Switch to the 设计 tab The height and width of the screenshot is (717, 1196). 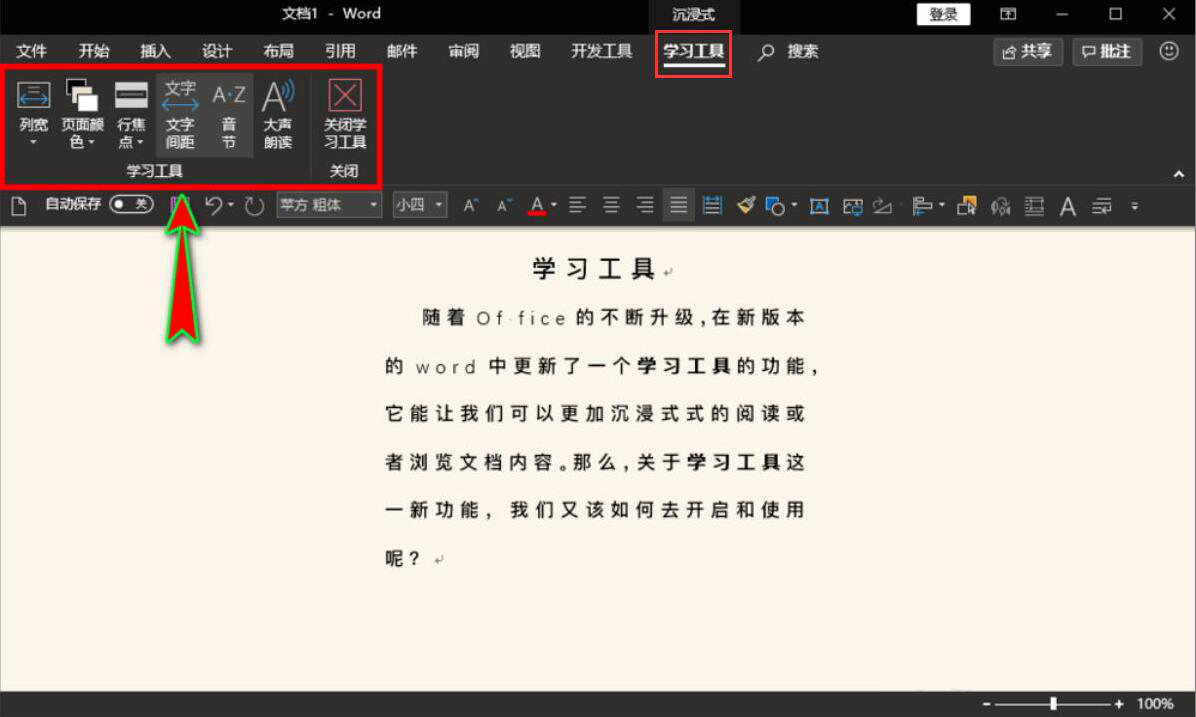pos(217,51)
